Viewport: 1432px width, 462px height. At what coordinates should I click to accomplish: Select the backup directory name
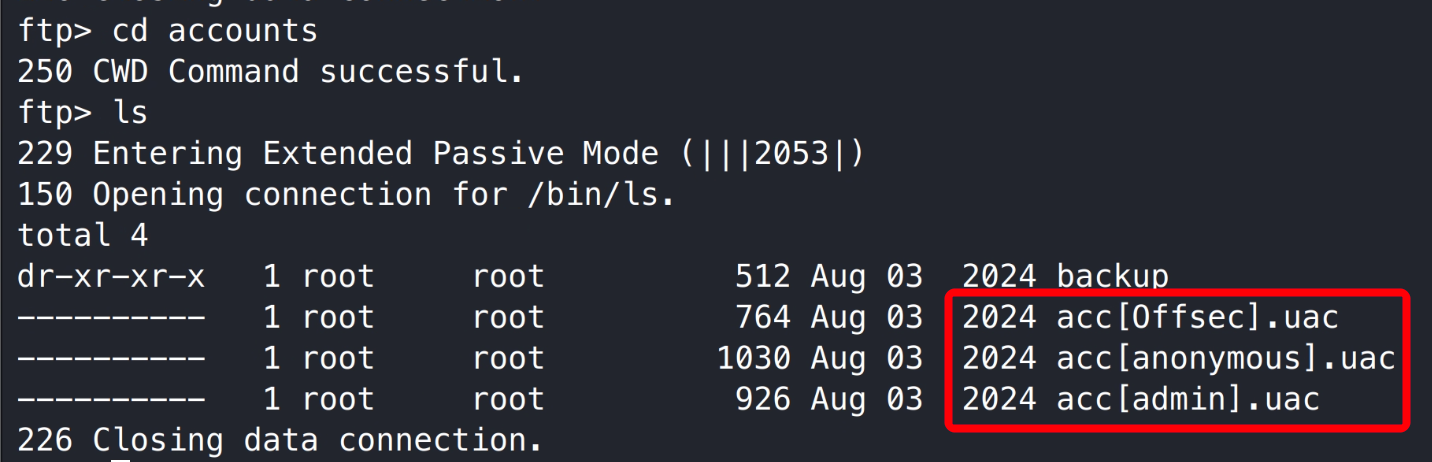1112,276
